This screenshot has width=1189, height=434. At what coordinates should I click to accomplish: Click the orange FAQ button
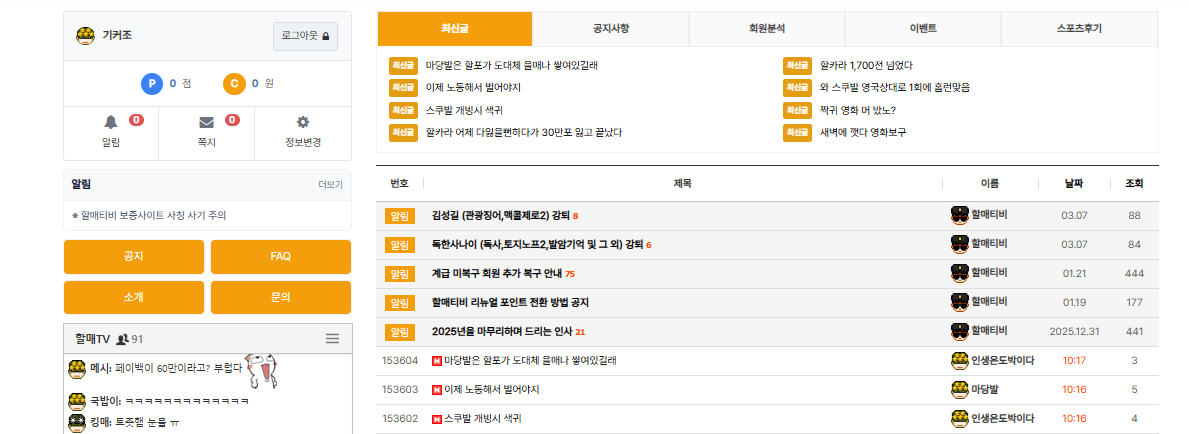[280, 257]
